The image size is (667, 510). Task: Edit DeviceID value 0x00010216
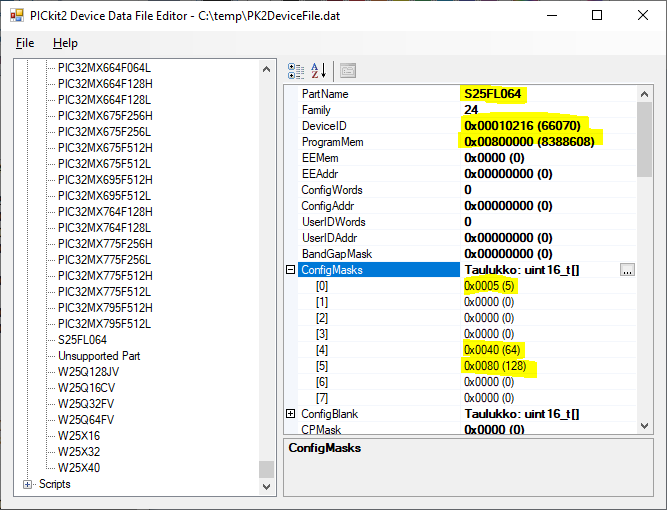(x=522, y=126)
